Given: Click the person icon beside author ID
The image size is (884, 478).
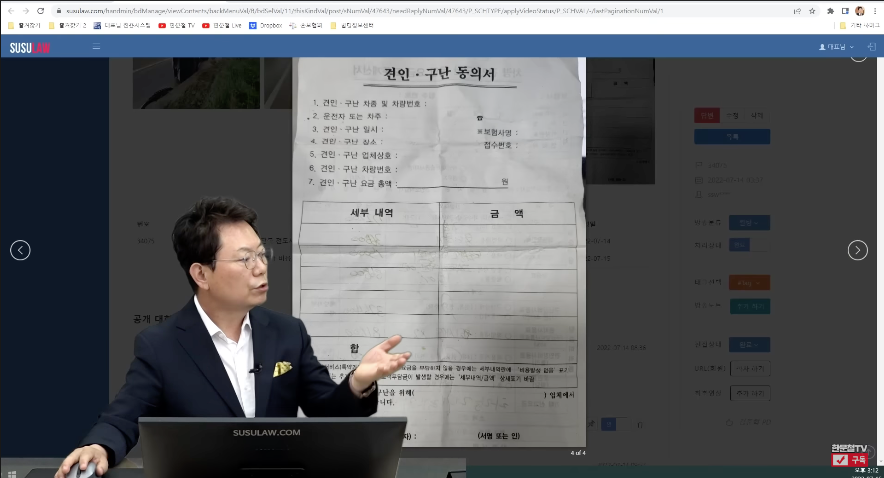Looking at the screenshot, I should point(699,194).
